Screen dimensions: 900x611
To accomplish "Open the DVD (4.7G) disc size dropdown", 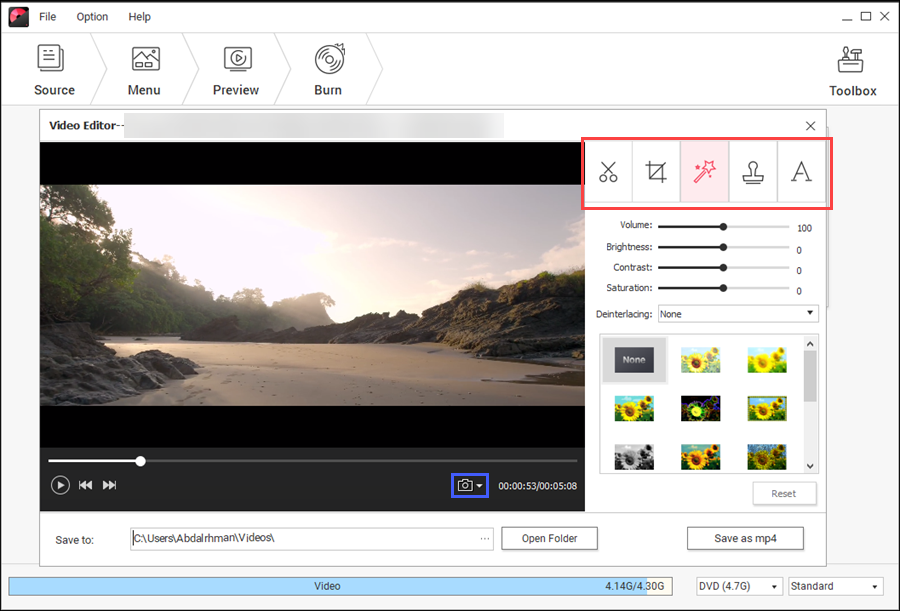I will 738,585.
